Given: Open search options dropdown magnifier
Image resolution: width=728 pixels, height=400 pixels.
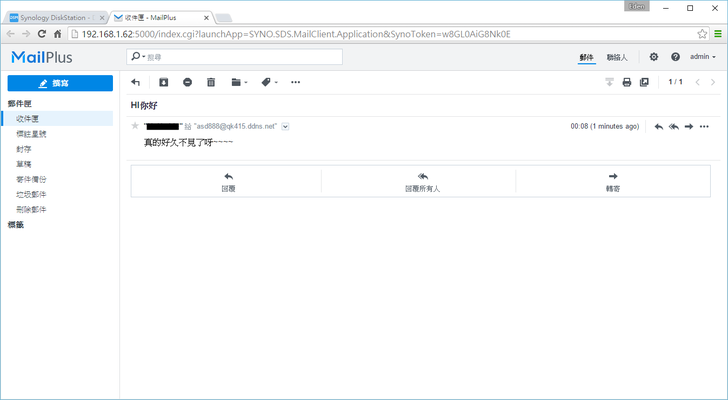Looking at the screenshot, I should tap(138, 57).
